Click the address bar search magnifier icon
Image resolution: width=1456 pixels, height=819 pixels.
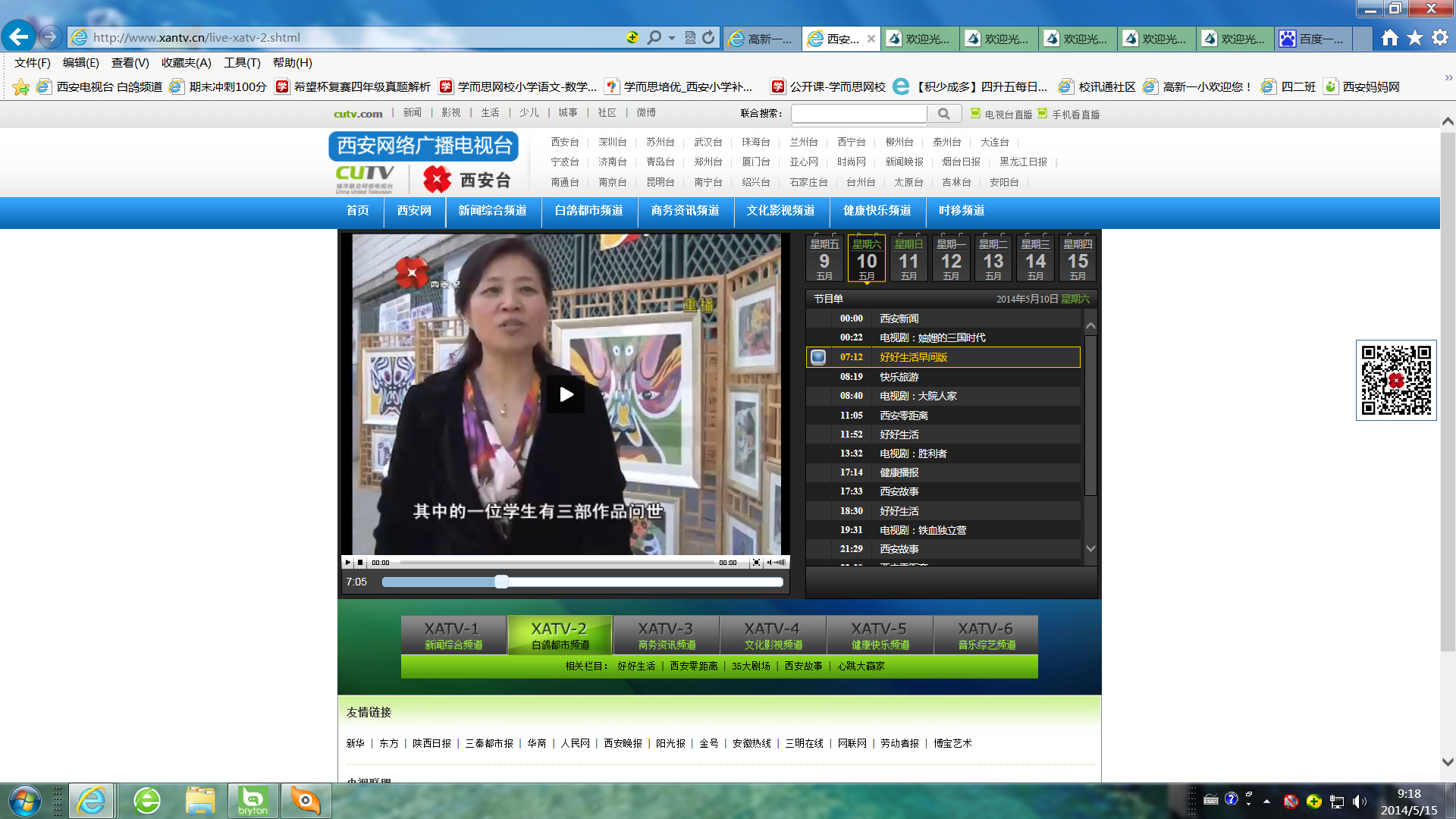(x=654, y=37)
